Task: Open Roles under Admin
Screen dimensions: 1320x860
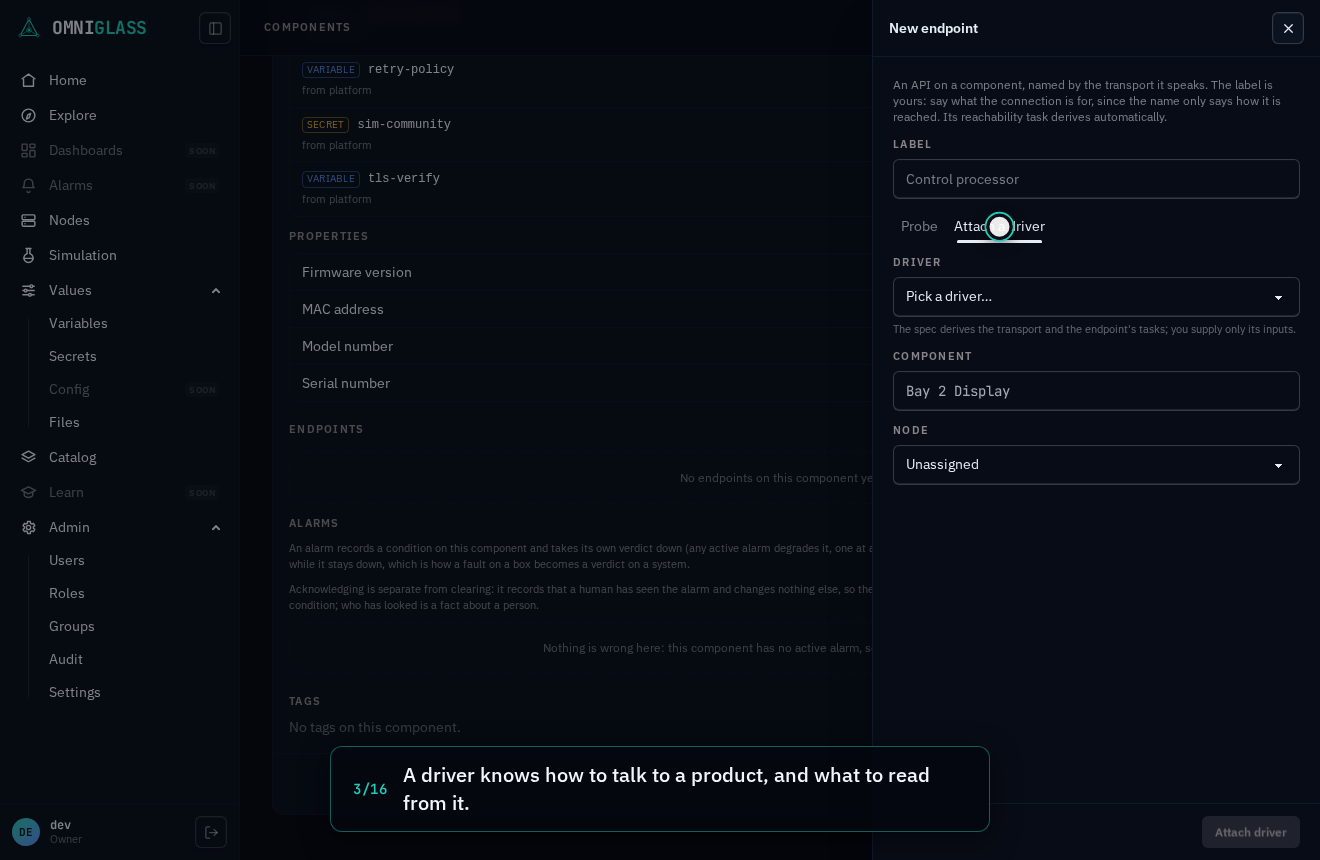Action: point(67,593)
